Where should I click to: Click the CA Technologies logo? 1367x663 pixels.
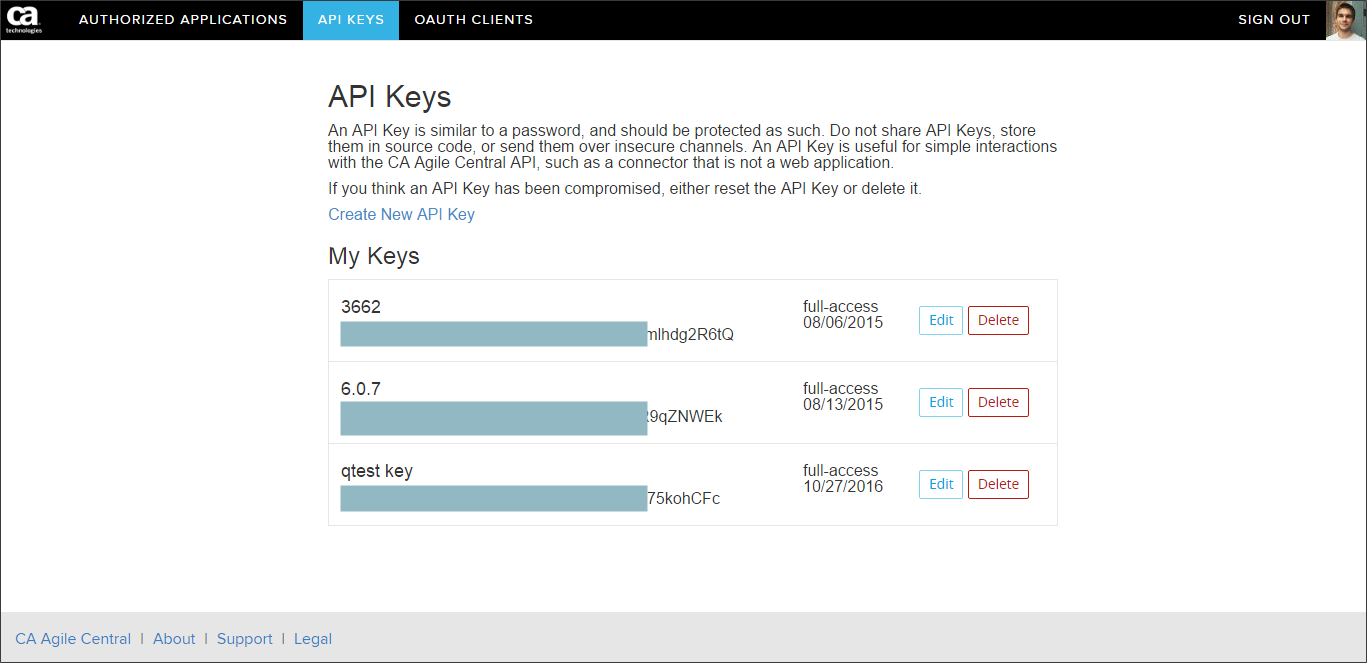(24, 19)
